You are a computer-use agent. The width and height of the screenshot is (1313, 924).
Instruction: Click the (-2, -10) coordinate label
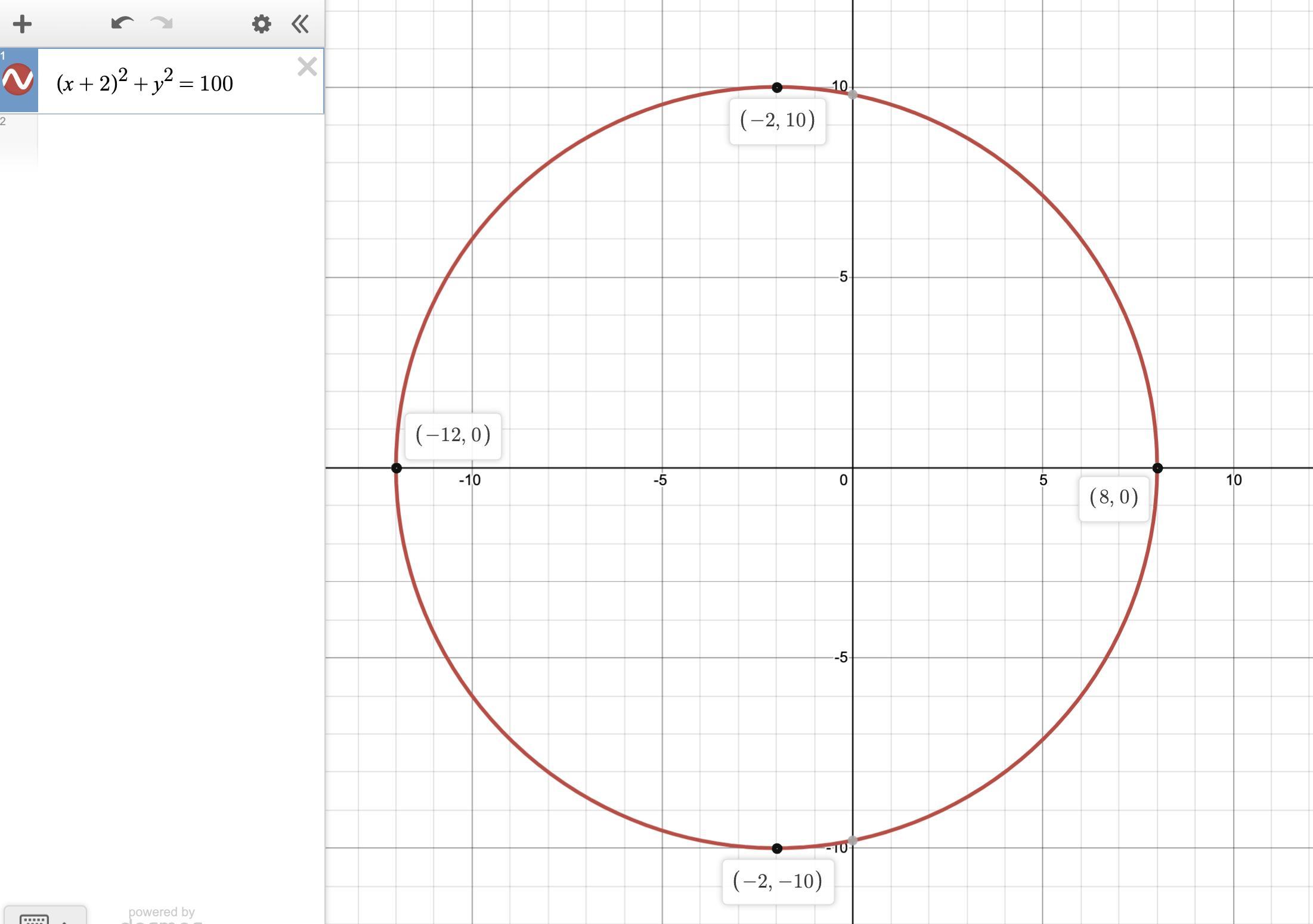(x=778, y=882)
